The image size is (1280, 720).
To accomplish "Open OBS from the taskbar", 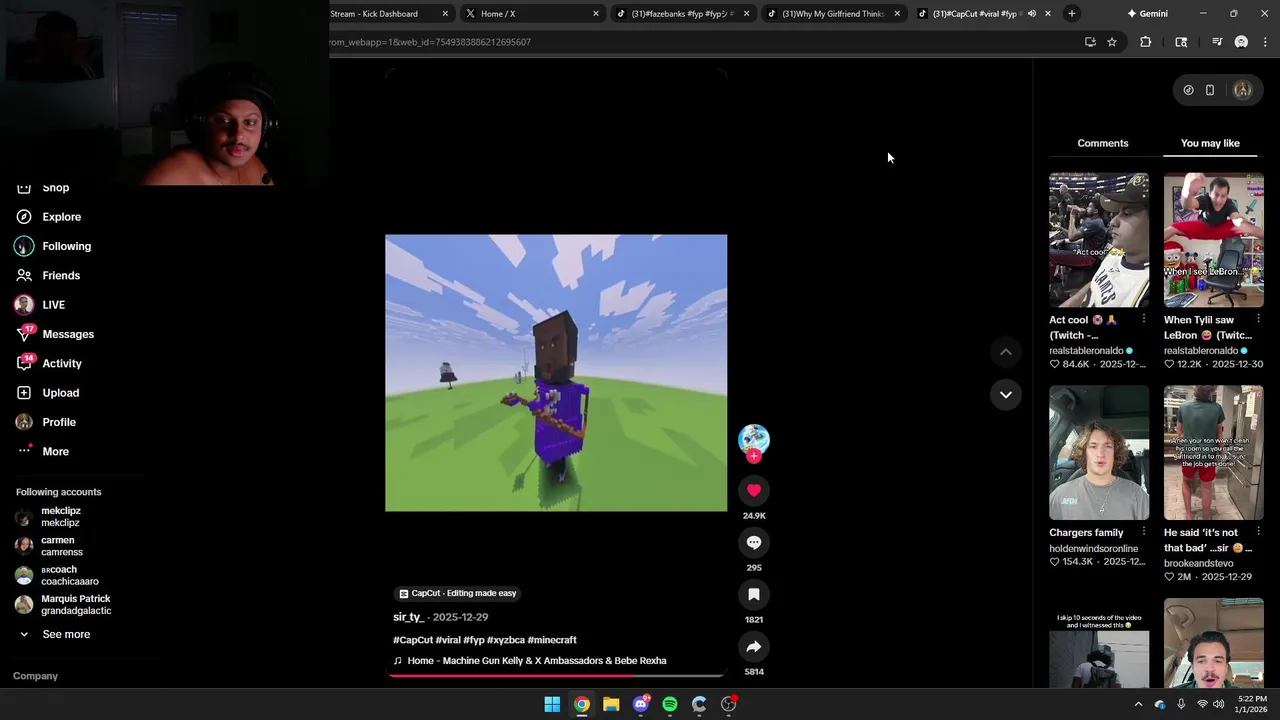I will [729, 704].
